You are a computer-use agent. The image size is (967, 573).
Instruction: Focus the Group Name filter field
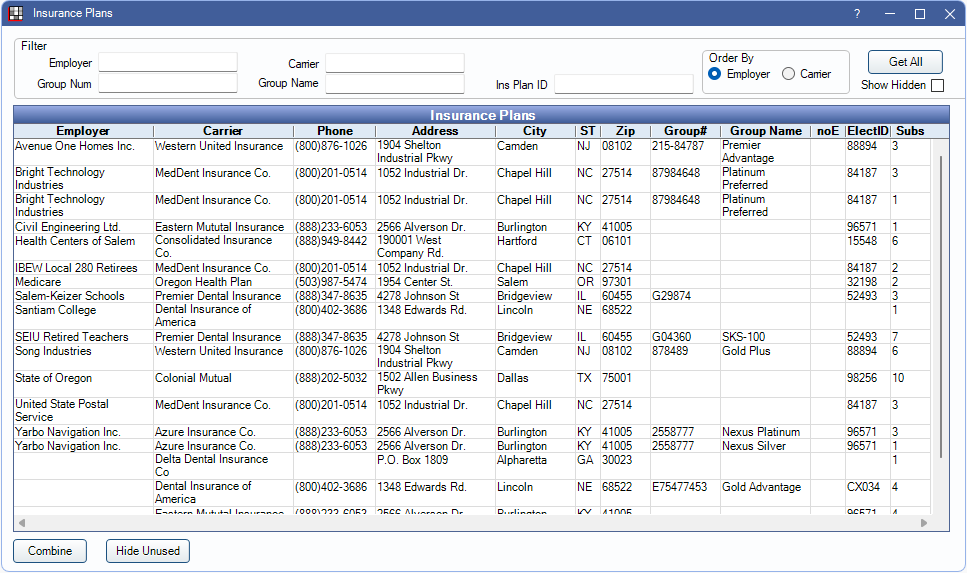coord(395,83)
